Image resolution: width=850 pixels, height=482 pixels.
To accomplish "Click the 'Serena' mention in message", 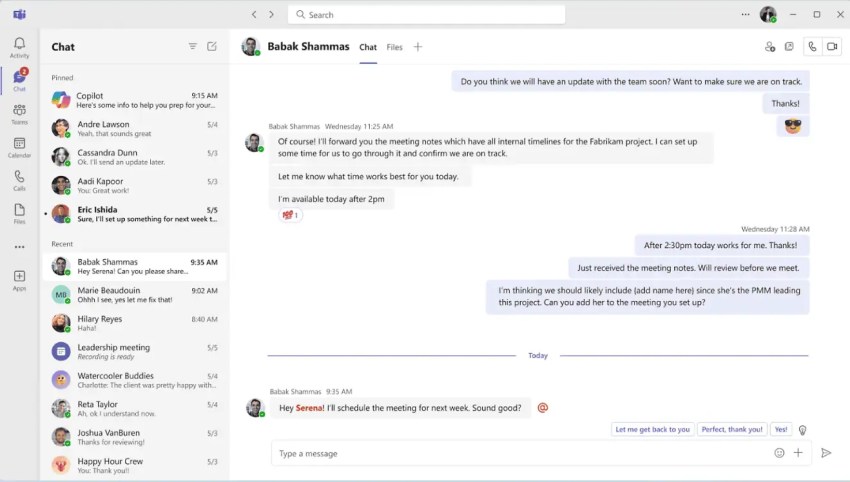I will click(x=310, y=408).
